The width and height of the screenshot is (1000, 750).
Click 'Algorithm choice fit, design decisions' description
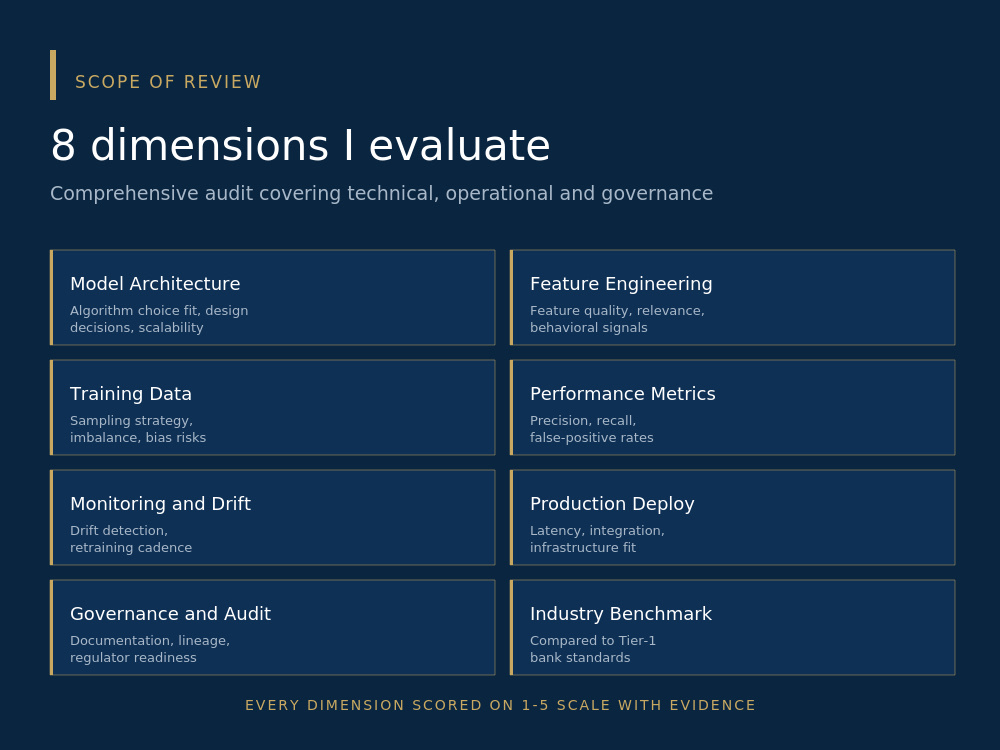tap(159, 319)
